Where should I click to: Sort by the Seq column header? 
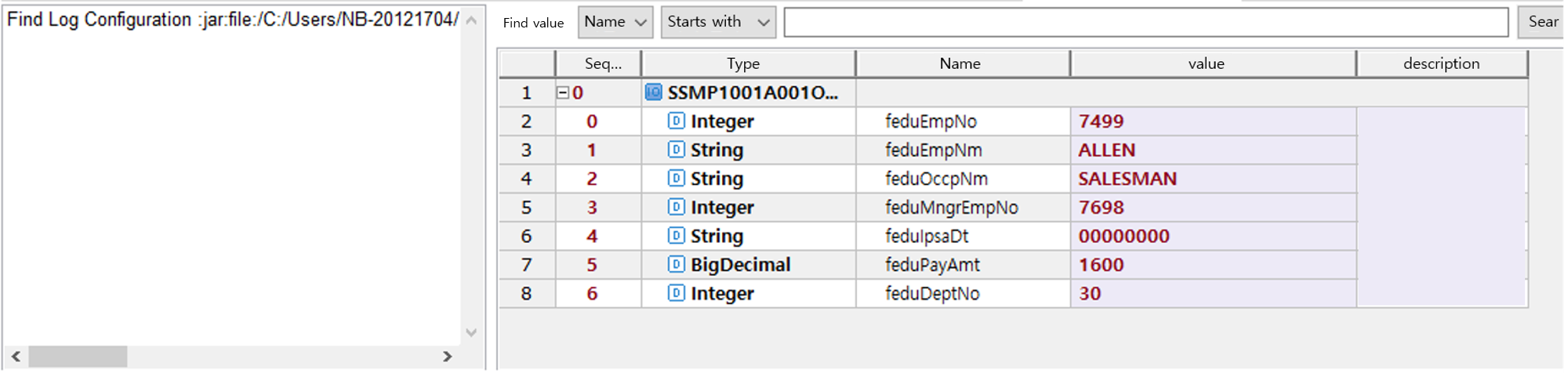tap(598, 63)
